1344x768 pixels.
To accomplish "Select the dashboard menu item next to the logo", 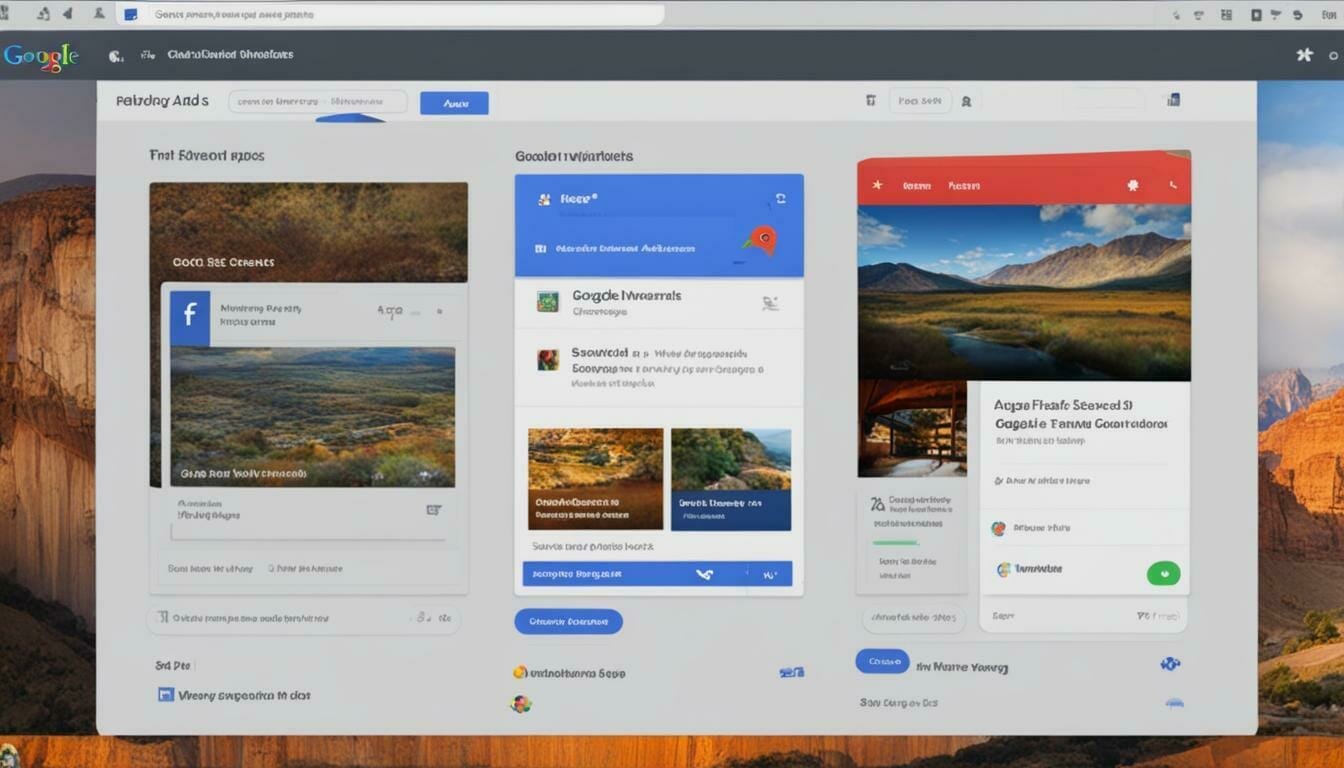I will (x=229, y=54).
